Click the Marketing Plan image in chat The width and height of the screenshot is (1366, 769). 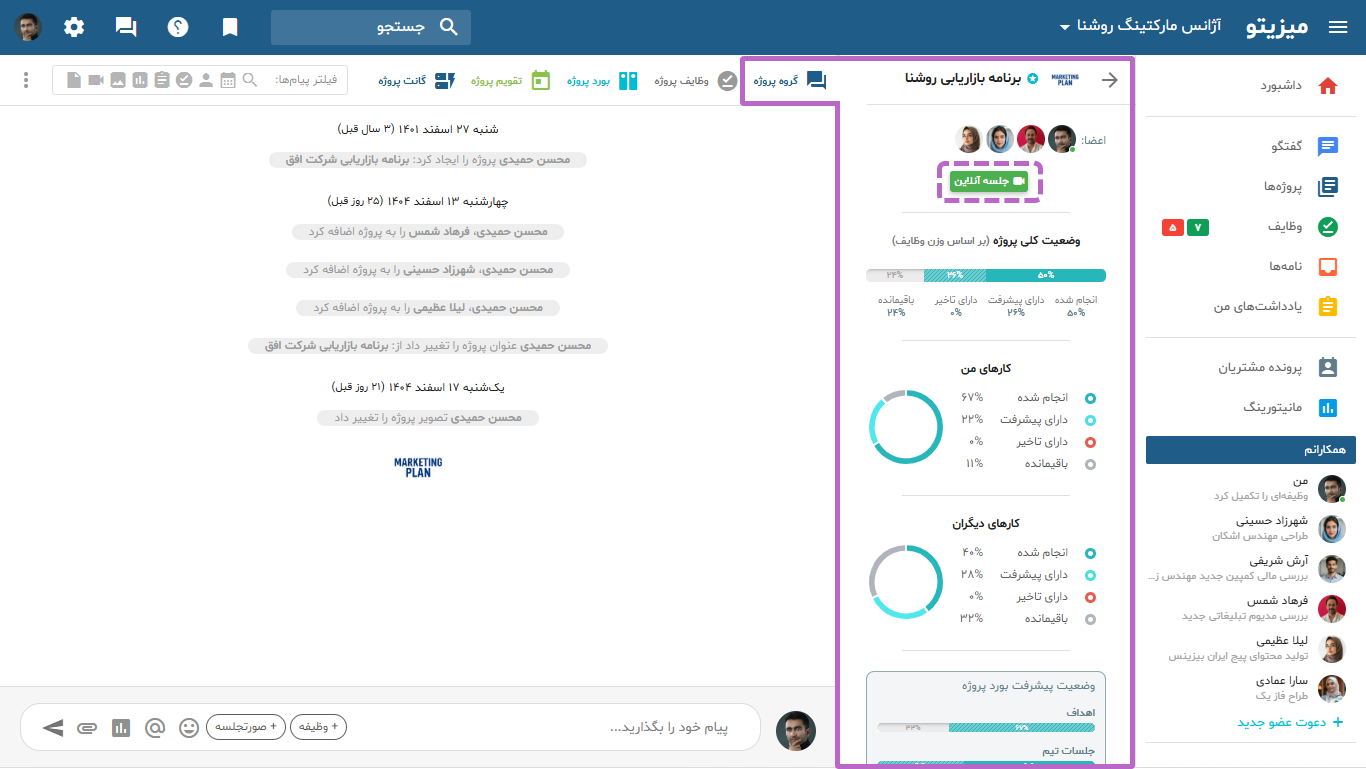click(x=418, y=467)
